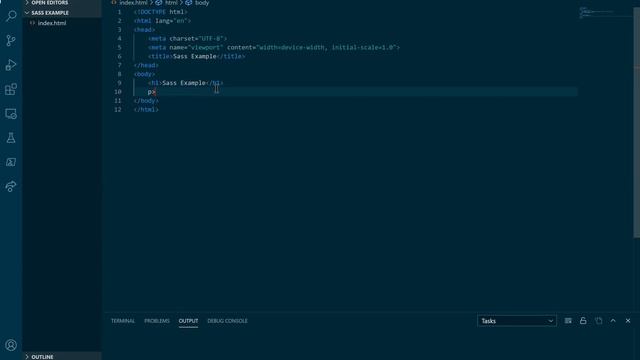Click the h1 'Sass Example' heading text
The image size is (640, 360).
pyautogui.click(x=184, y=83)
